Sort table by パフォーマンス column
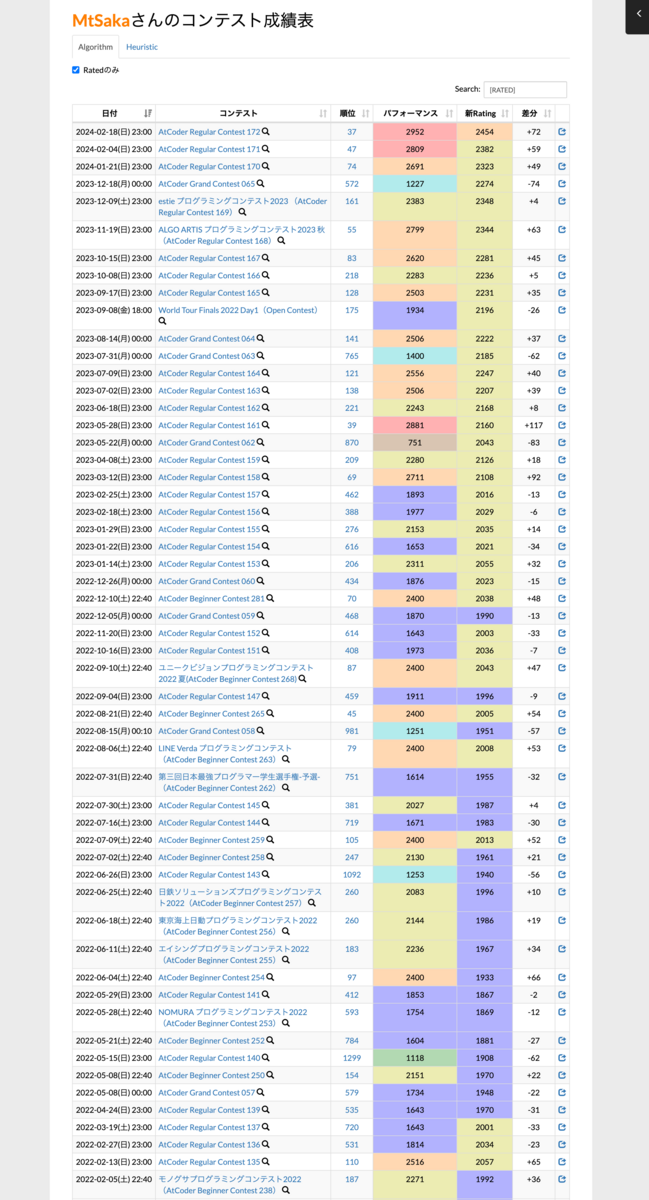Screen dimensions: 649x1200 [414, 114]
